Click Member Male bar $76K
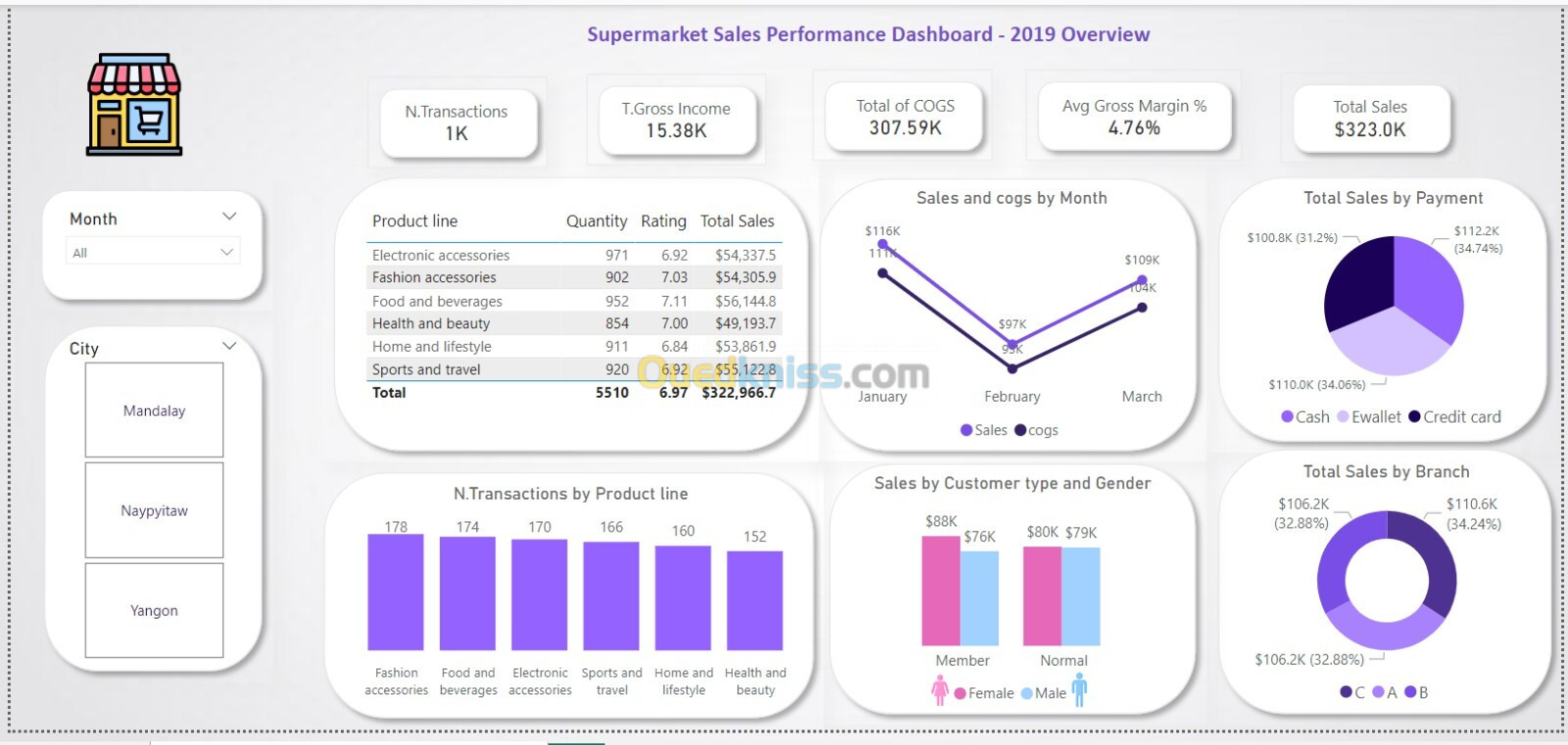This screenshot has width=1568, height=745. 980,598
